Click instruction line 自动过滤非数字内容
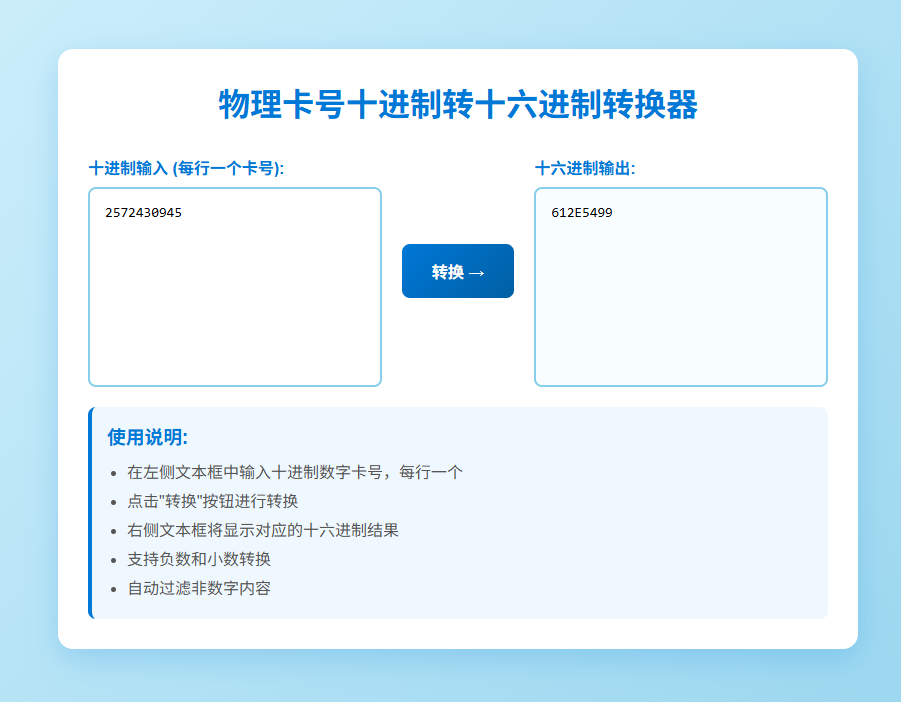 point(199,588)
